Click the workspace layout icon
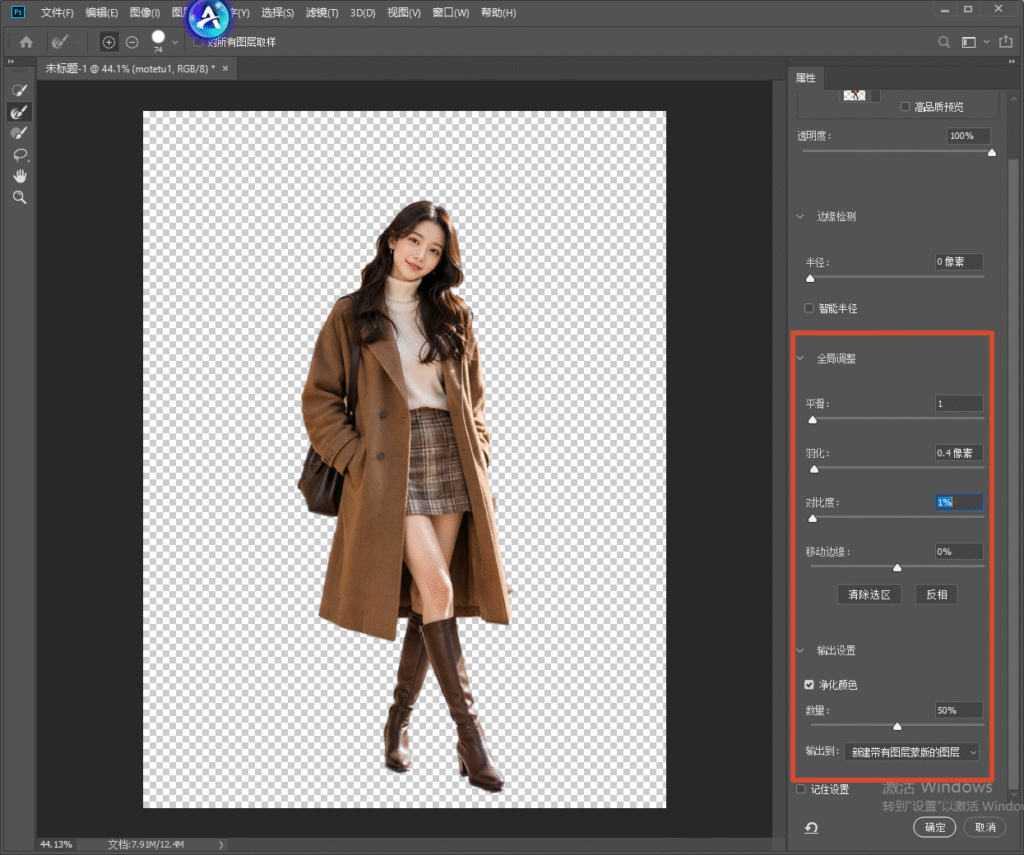 968,42
